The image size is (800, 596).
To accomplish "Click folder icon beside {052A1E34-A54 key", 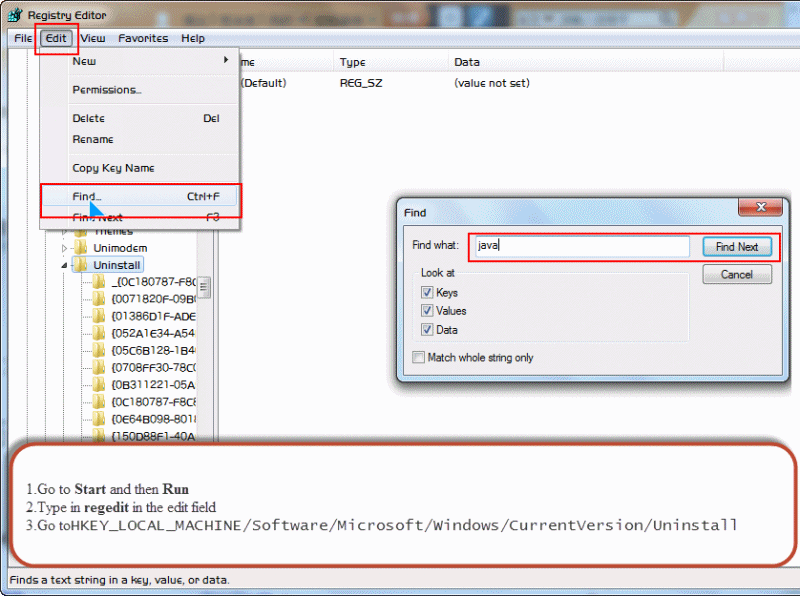I will point(98,333).
